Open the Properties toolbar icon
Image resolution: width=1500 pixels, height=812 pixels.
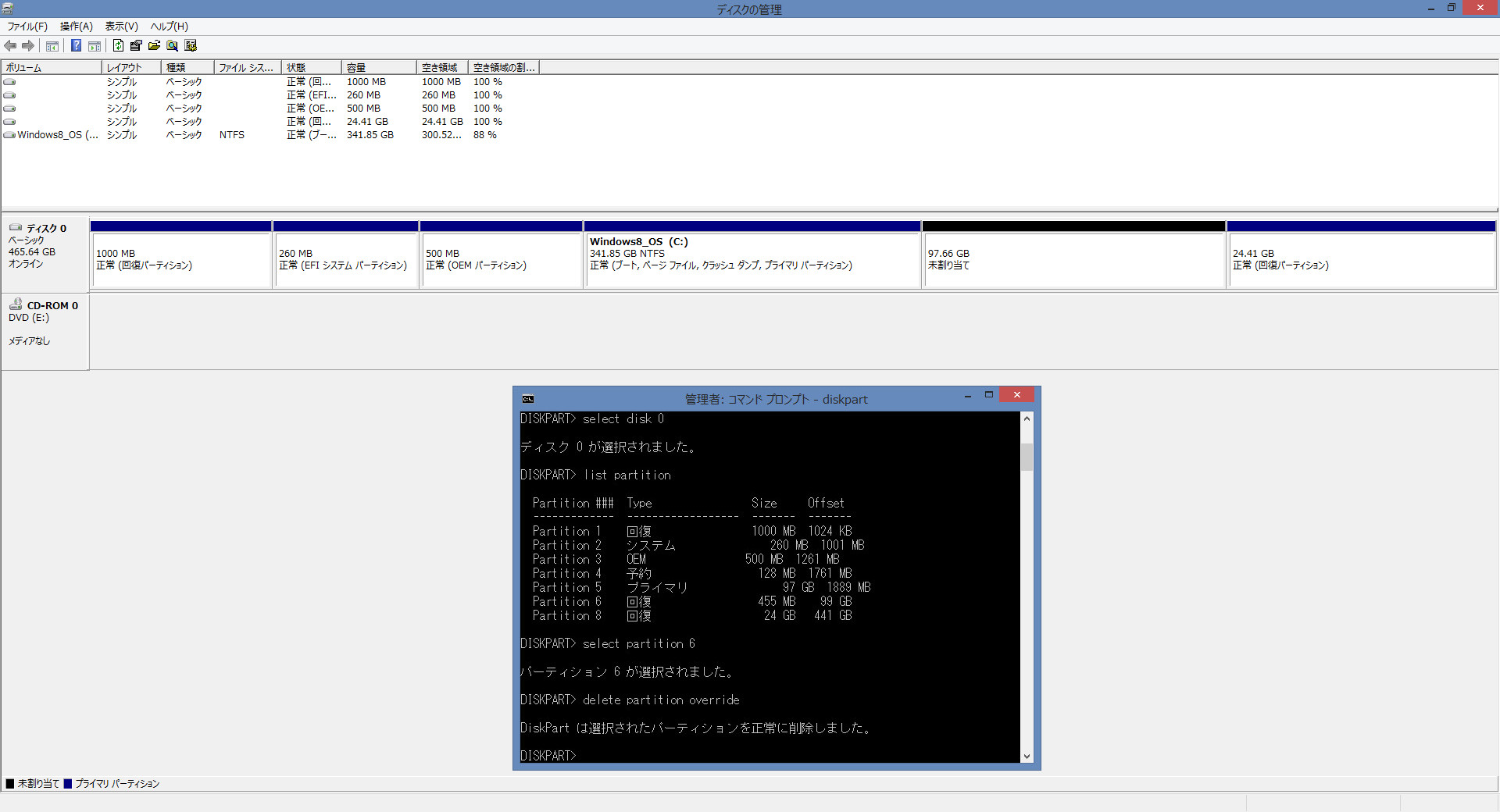[x=136, y=45]
